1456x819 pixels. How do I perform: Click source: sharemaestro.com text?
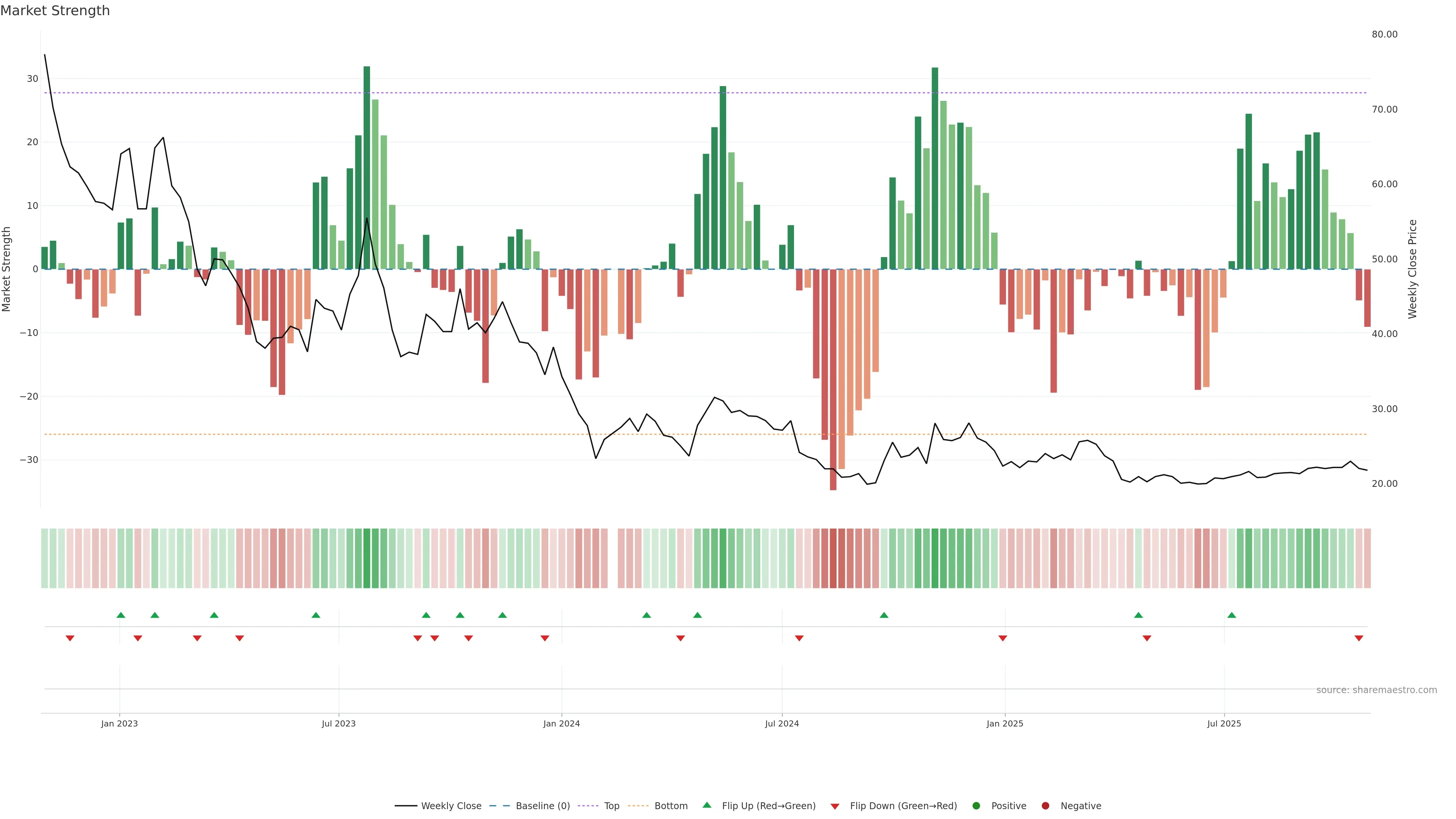[x=1376, y=690]
